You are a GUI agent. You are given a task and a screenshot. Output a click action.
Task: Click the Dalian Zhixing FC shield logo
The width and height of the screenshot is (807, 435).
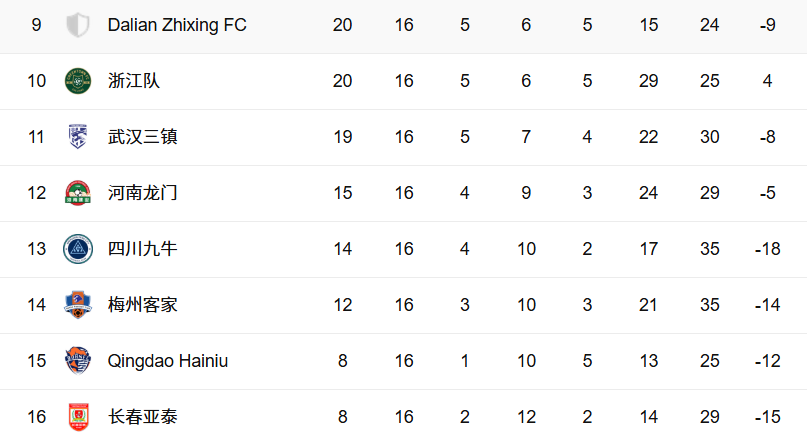[x=78, y=25]
